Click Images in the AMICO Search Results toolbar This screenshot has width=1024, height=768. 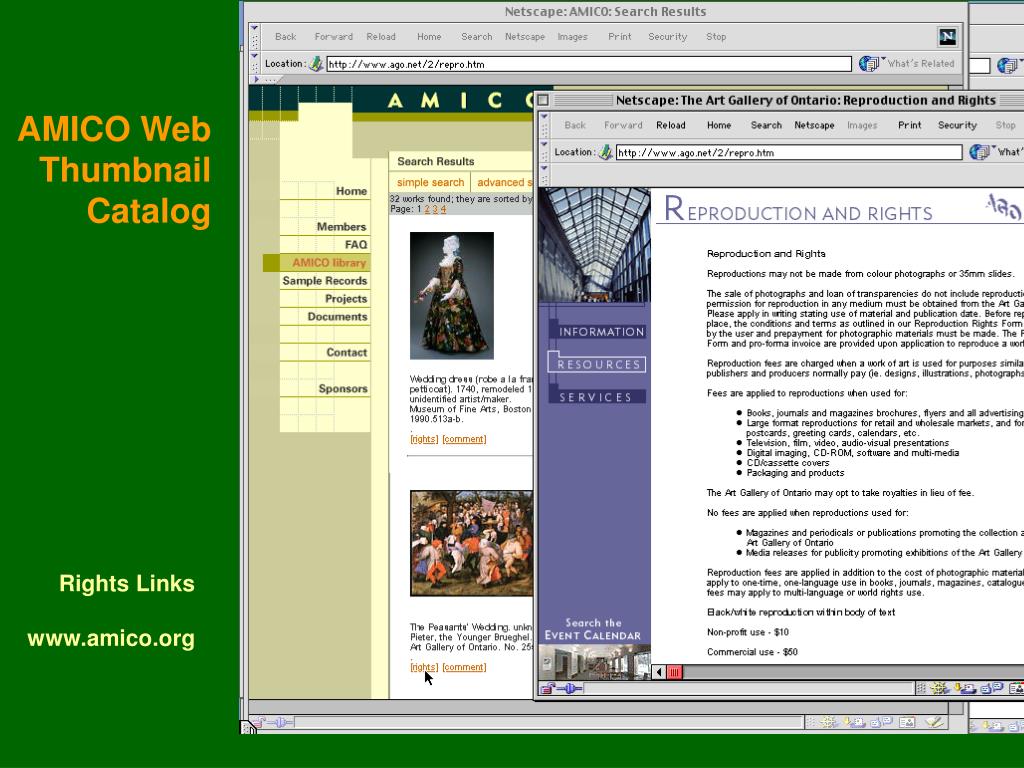pos(573,37)
